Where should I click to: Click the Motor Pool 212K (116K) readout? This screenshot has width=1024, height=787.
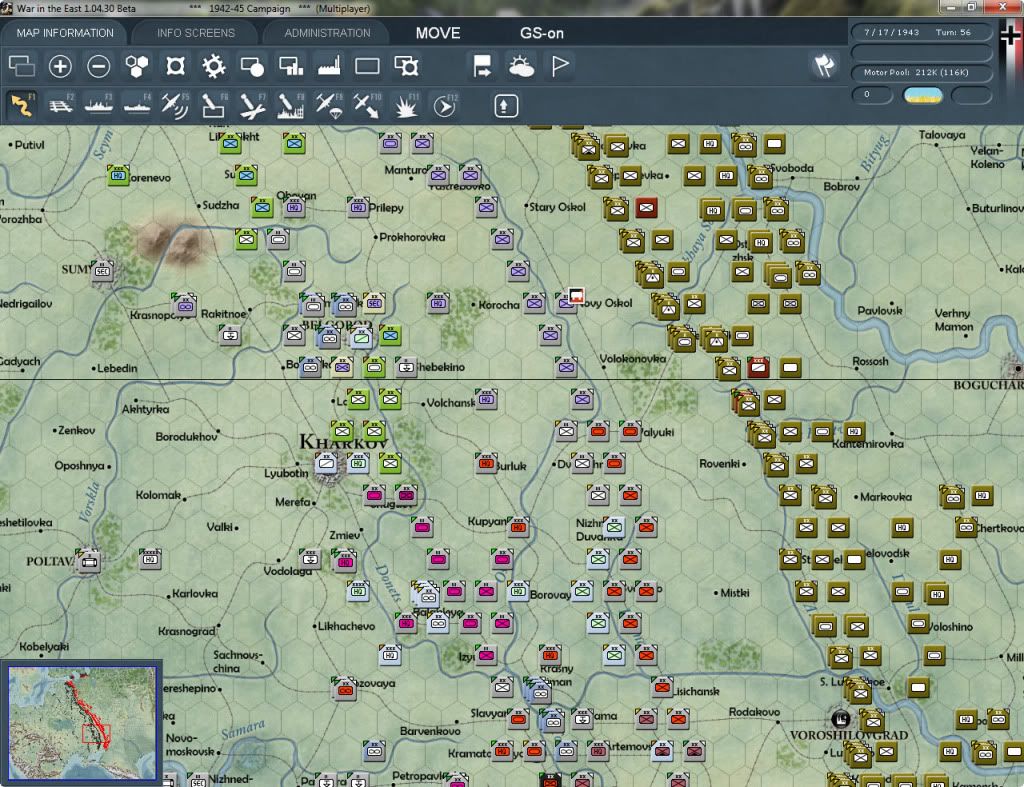921,72
